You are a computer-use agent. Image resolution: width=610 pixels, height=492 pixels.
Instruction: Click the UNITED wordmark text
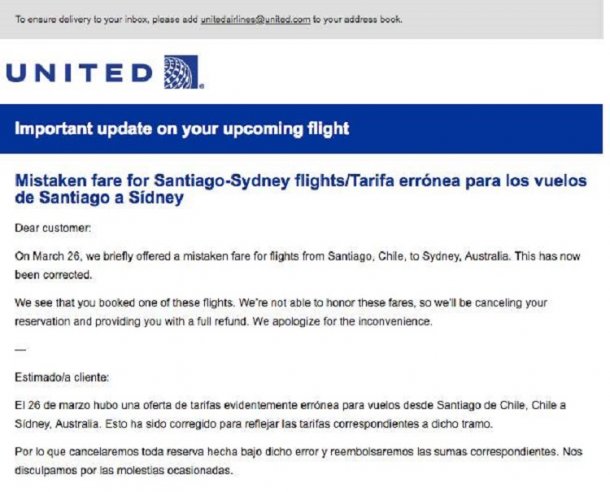click(x=80, y=72)
